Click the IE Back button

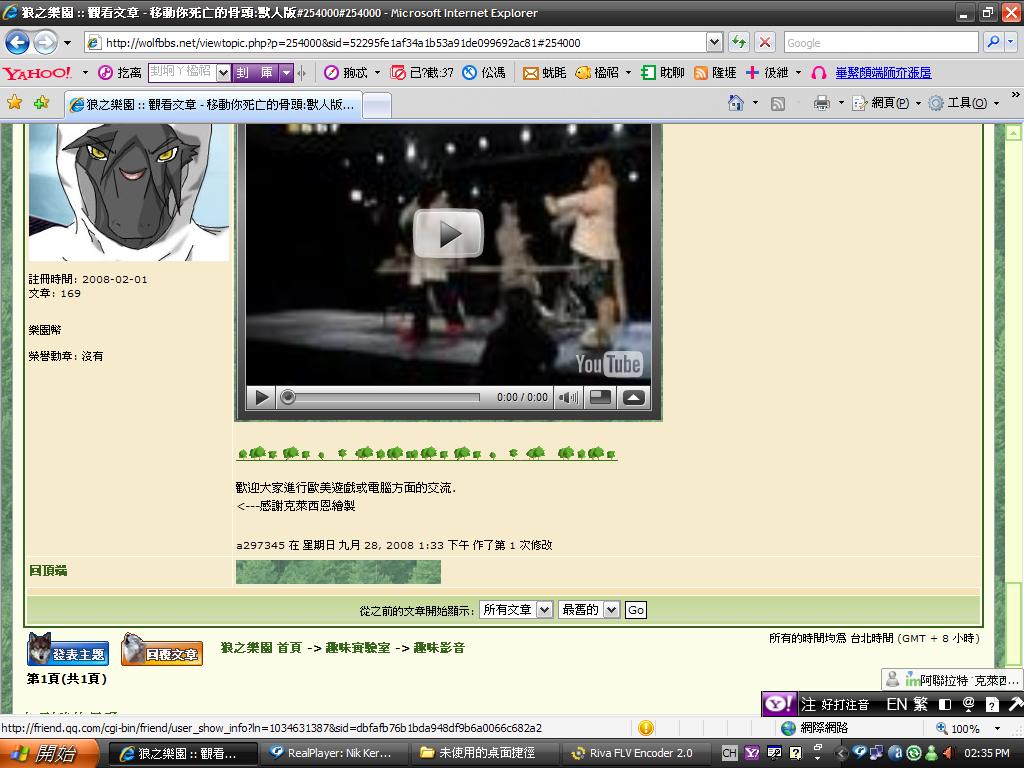(x=17, y=42)
